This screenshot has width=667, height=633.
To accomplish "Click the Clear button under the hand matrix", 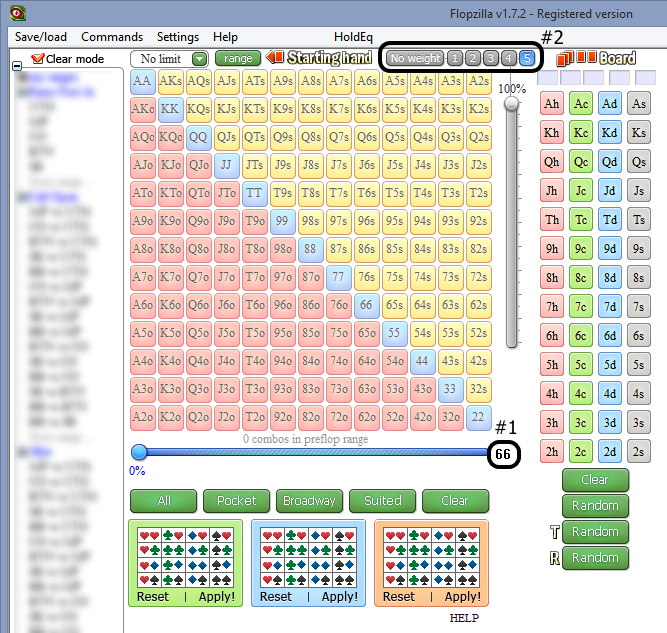I will [455, 501].
